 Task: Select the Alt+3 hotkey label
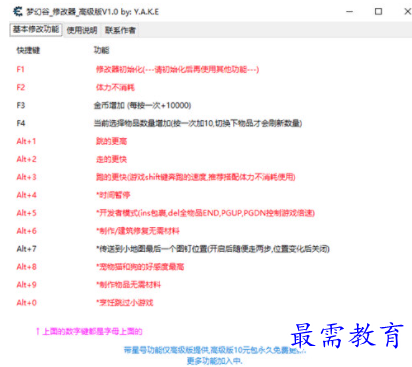(x=26, y=177)
